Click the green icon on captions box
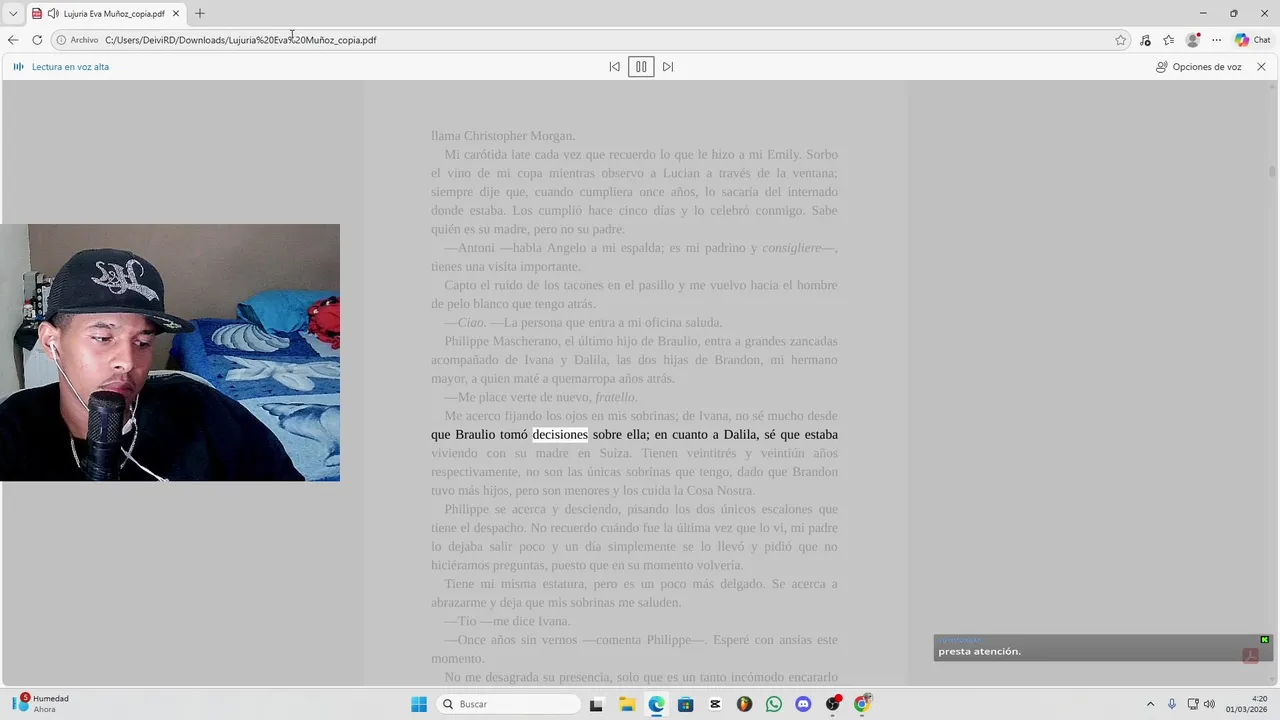 point(1265,639)
